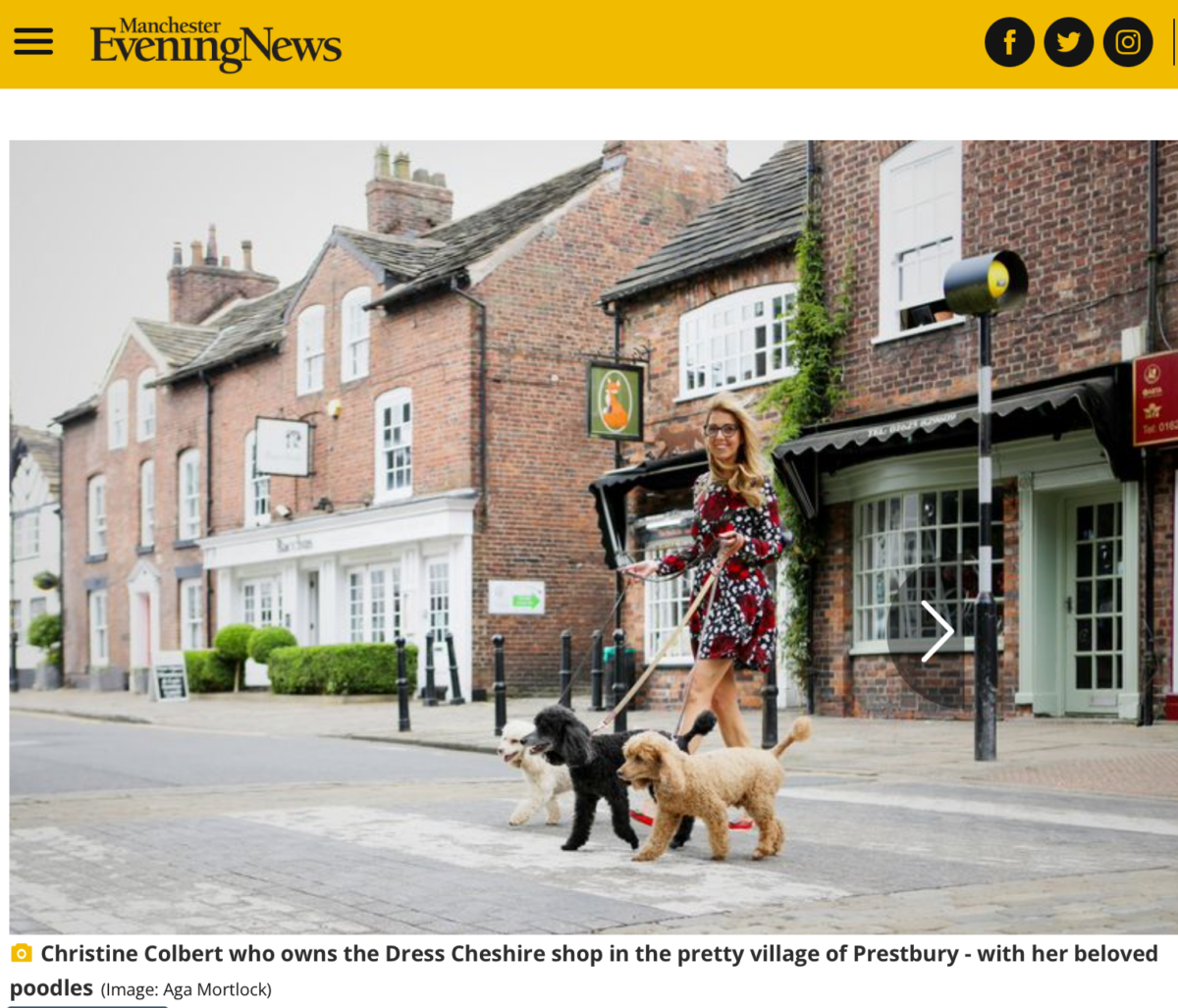Click the yellow-topped beacon lamp in photo
Screen dimensions: 1178x1008
(x=987, y=283)
